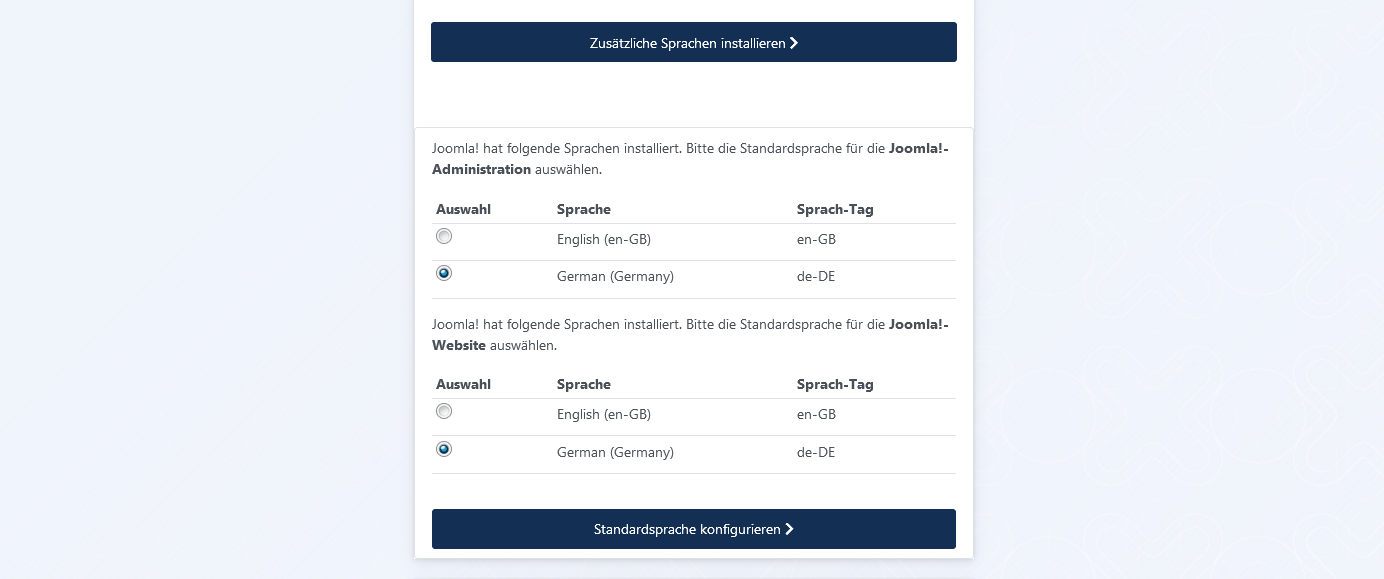Click the de-DE tag in Administration table
The width and height of the screenshot is (1384, 579).
[x=816, y=277]
